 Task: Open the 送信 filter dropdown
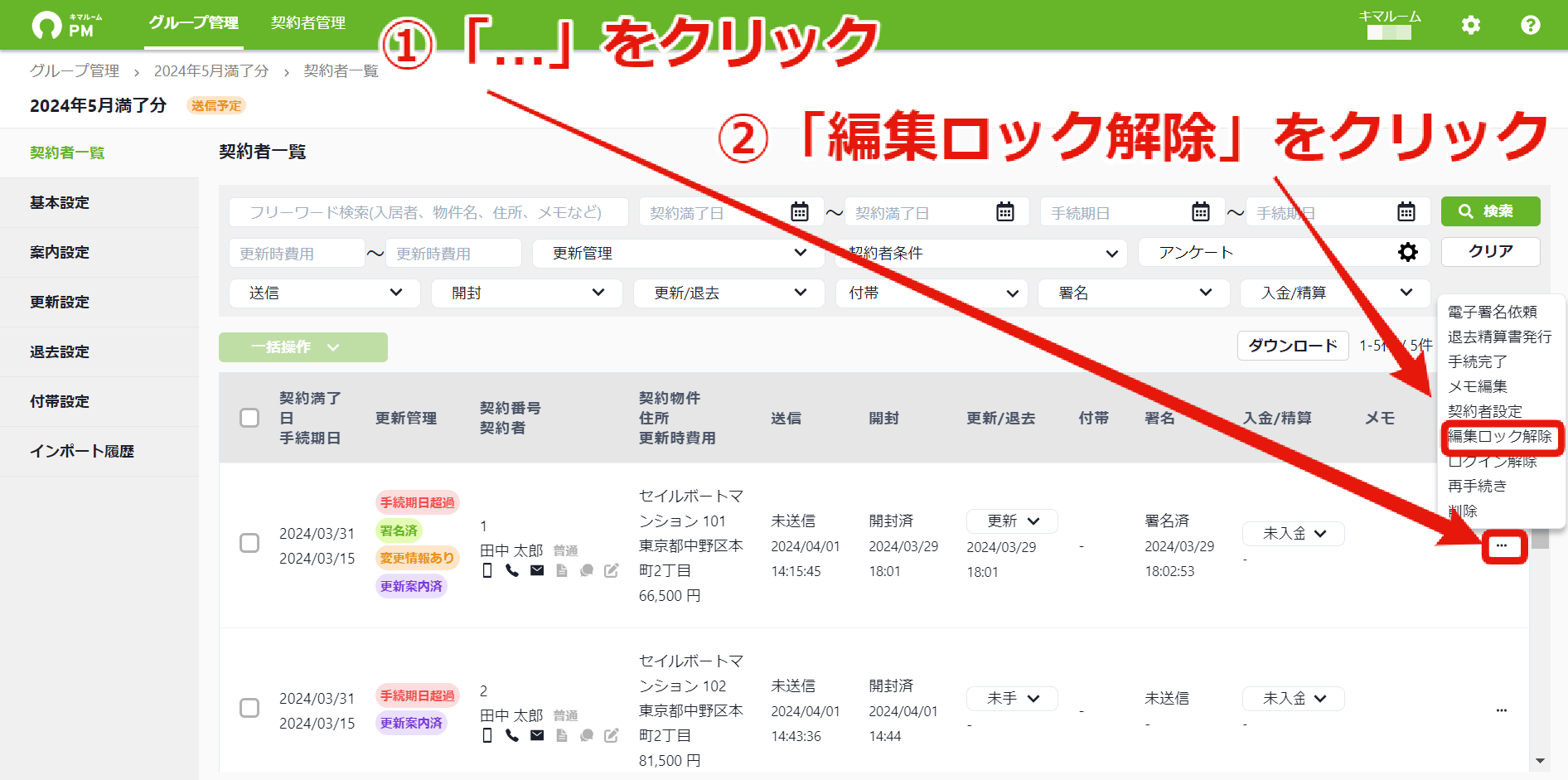pyautogui.click(x=325, y=293)
